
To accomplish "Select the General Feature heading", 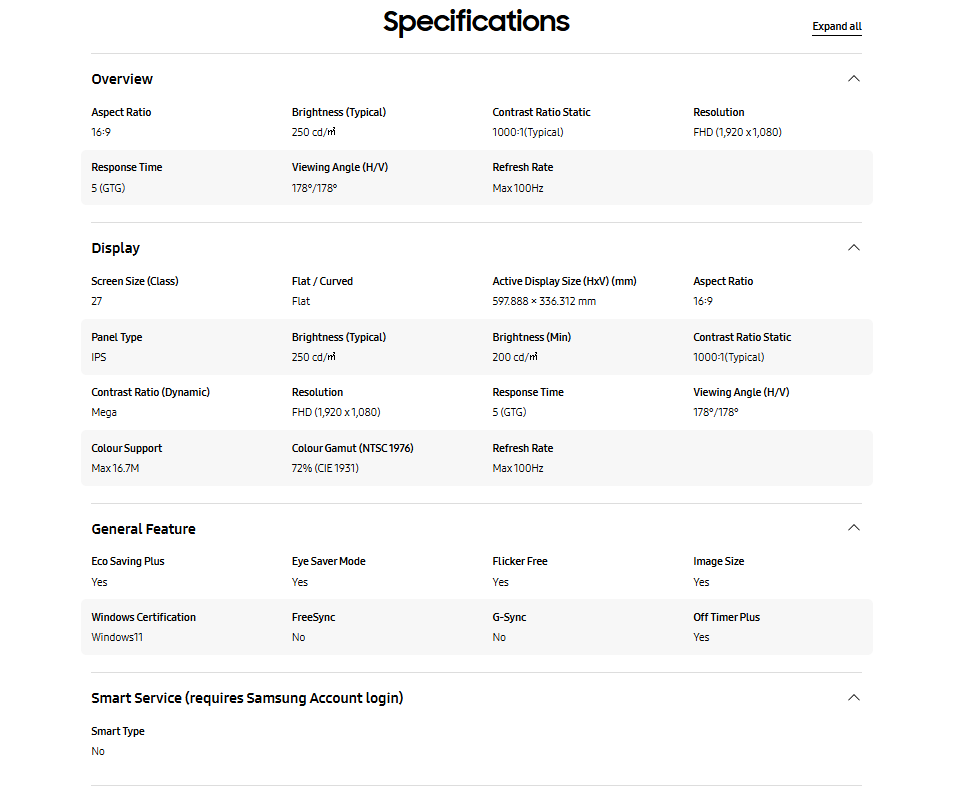I will point(143,529).
